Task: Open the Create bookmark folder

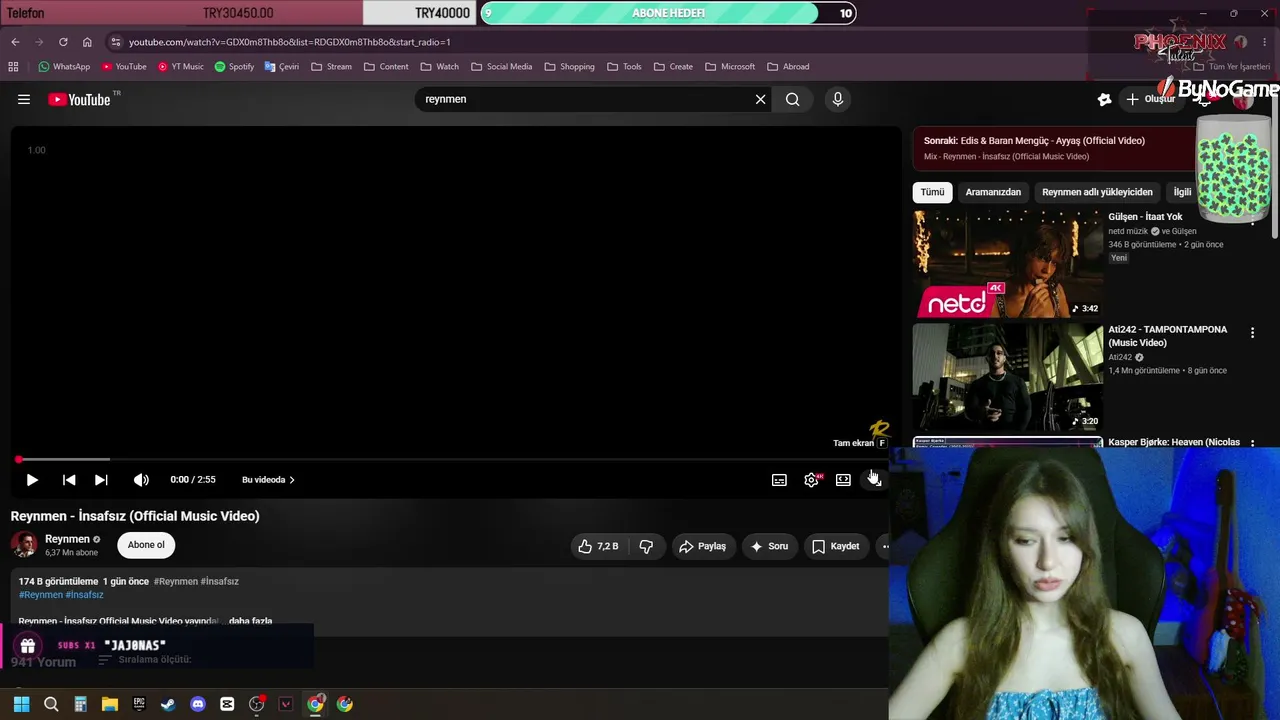Action: (x=673, y=67)
